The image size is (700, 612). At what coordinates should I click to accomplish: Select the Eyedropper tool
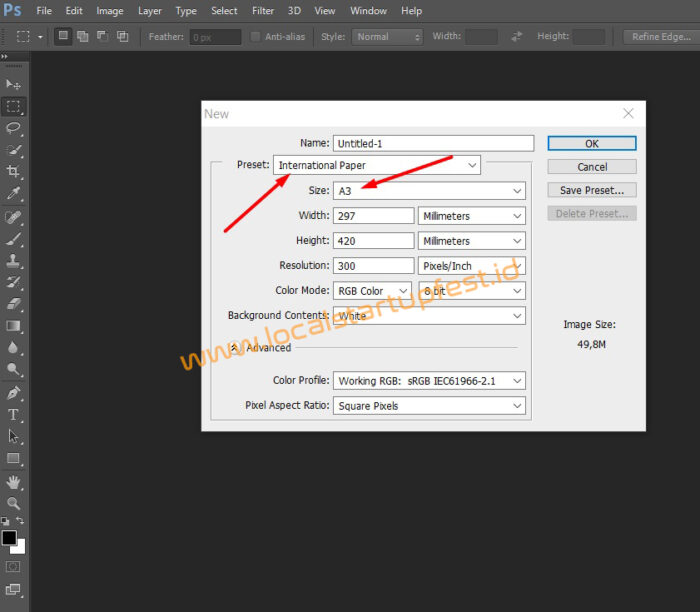[13, 193]
